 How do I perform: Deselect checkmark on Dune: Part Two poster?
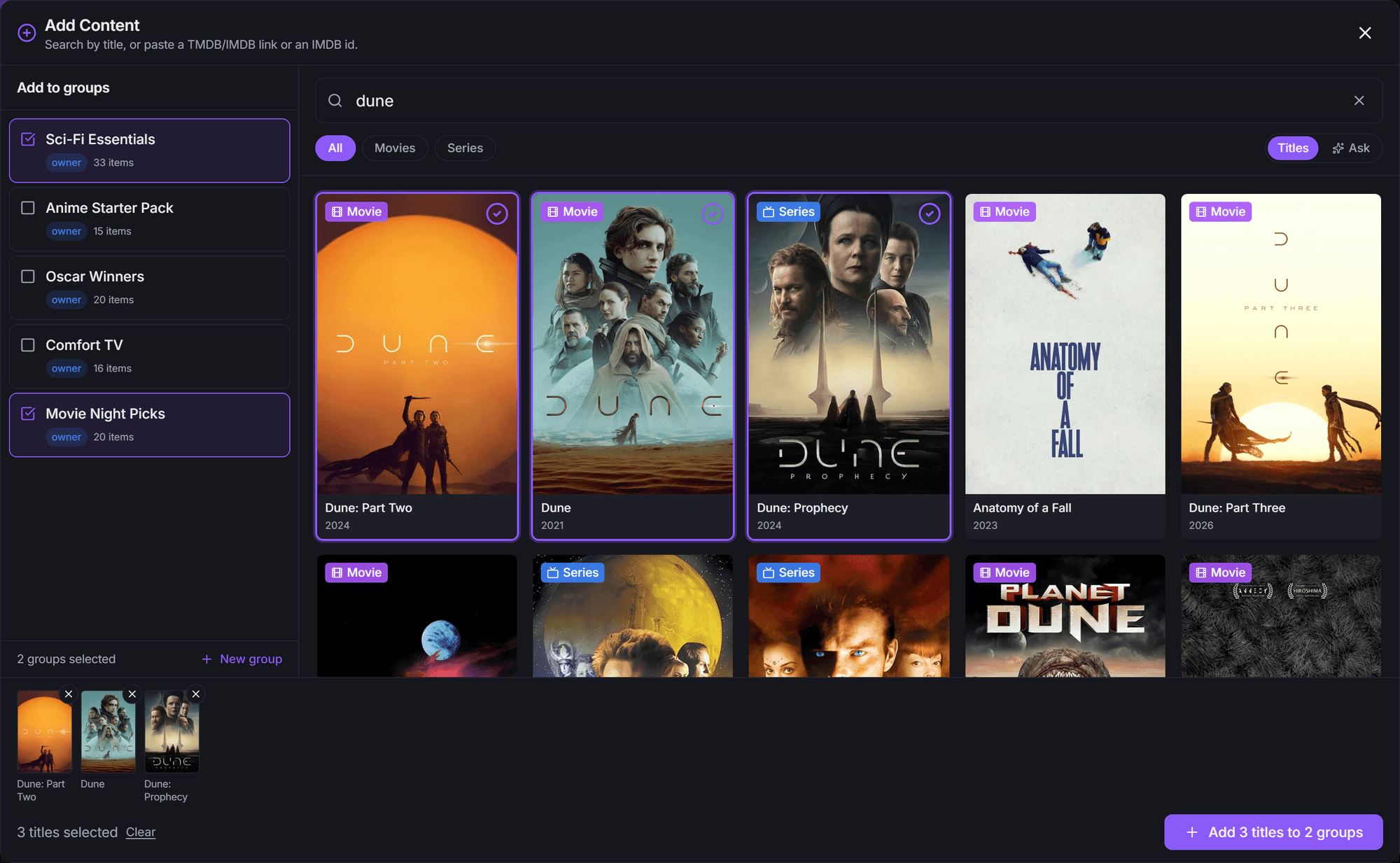point(497,213)
